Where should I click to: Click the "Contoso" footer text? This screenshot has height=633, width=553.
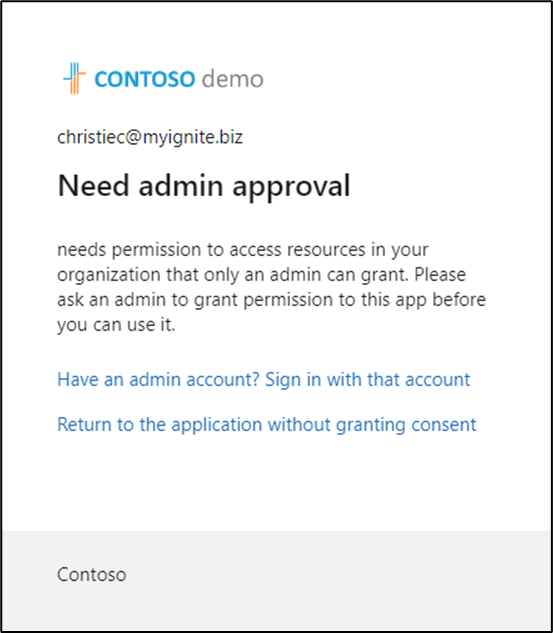[92, 574]
